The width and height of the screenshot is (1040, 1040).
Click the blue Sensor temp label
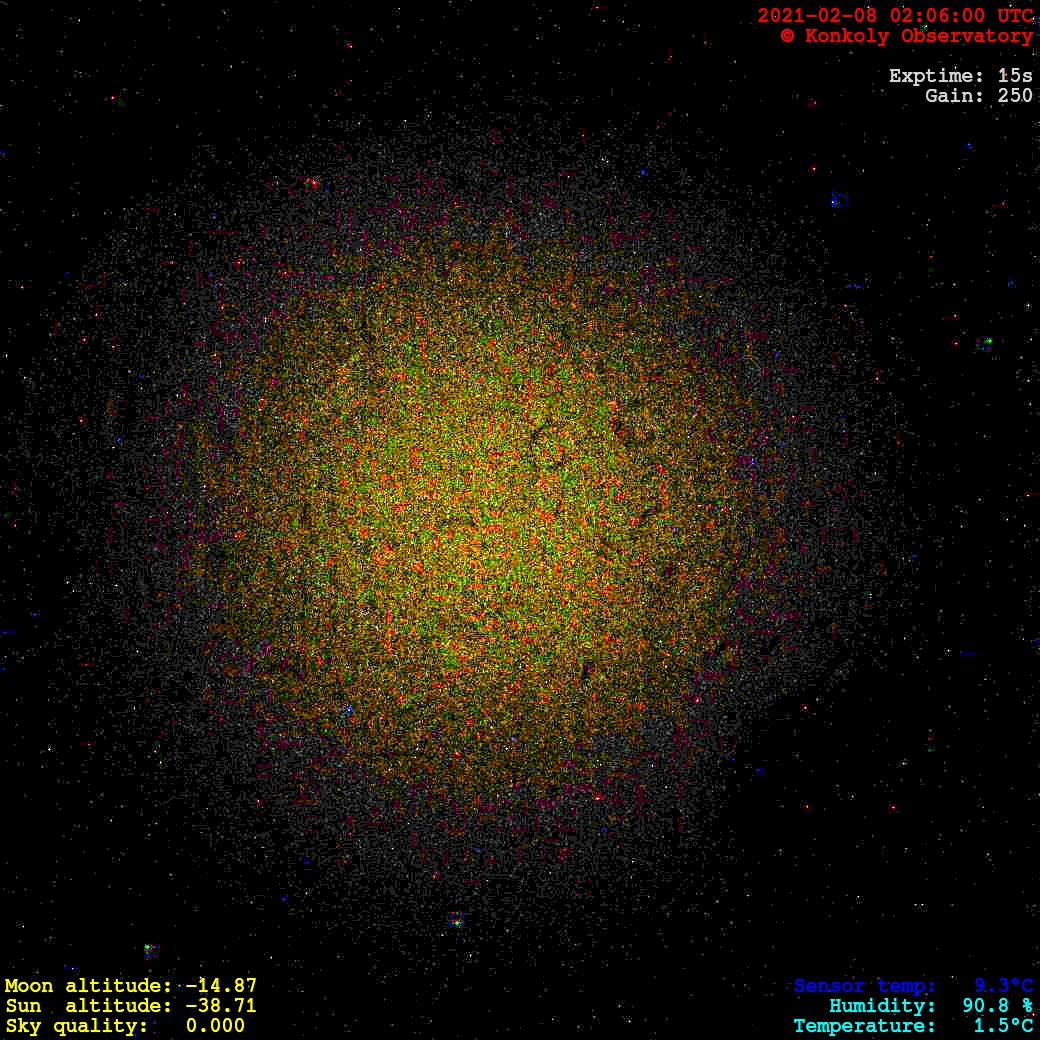tap(865, 986)
